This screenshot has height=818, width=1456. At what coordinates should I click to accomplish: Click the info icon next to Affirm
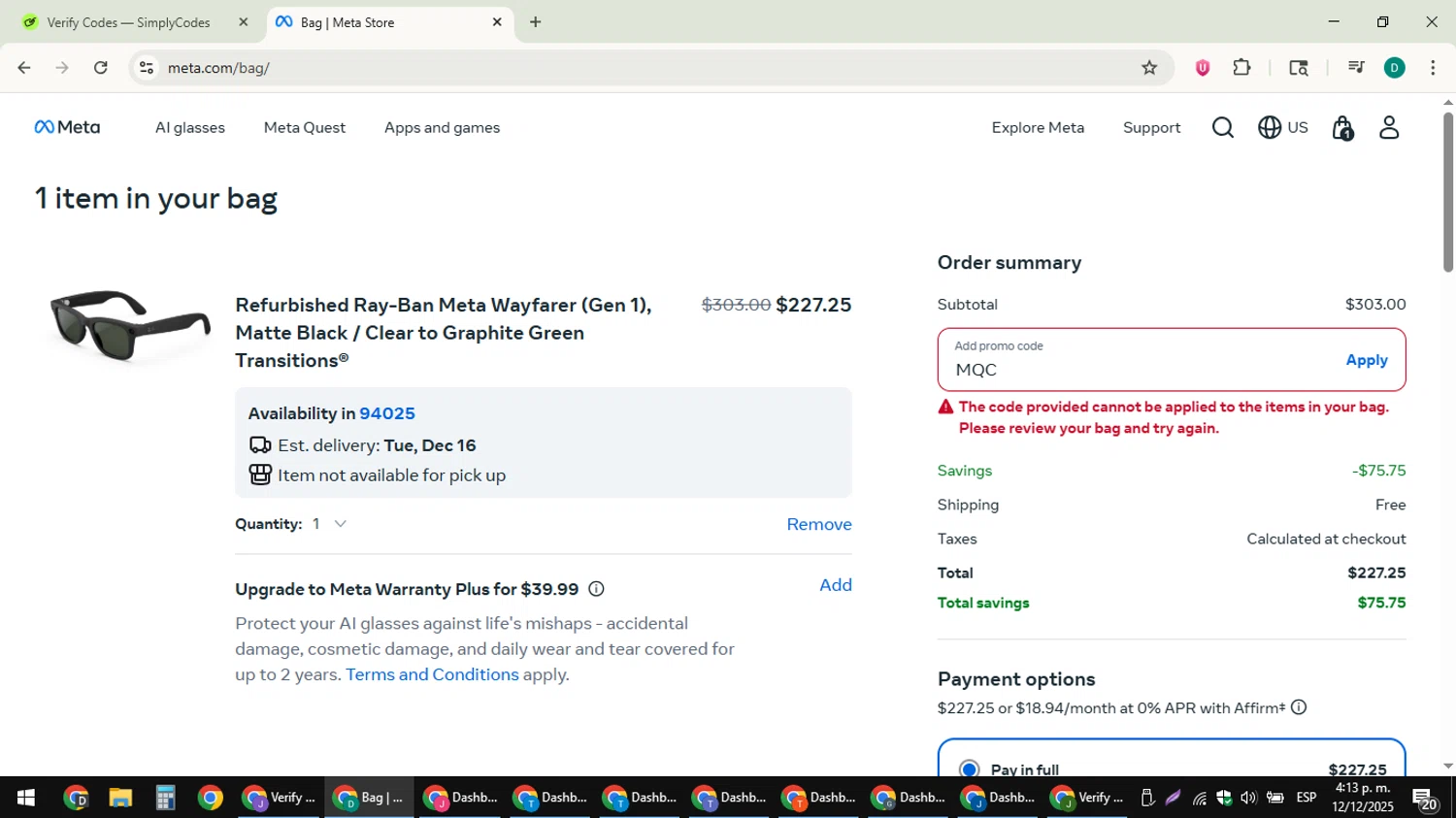(1299, 707)
